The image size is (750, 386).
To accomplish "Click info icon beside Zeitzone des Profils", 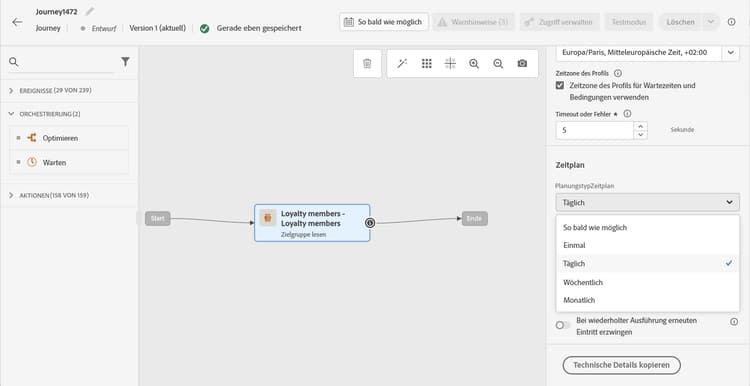I will pyautogui.click(x=618, y=74).
